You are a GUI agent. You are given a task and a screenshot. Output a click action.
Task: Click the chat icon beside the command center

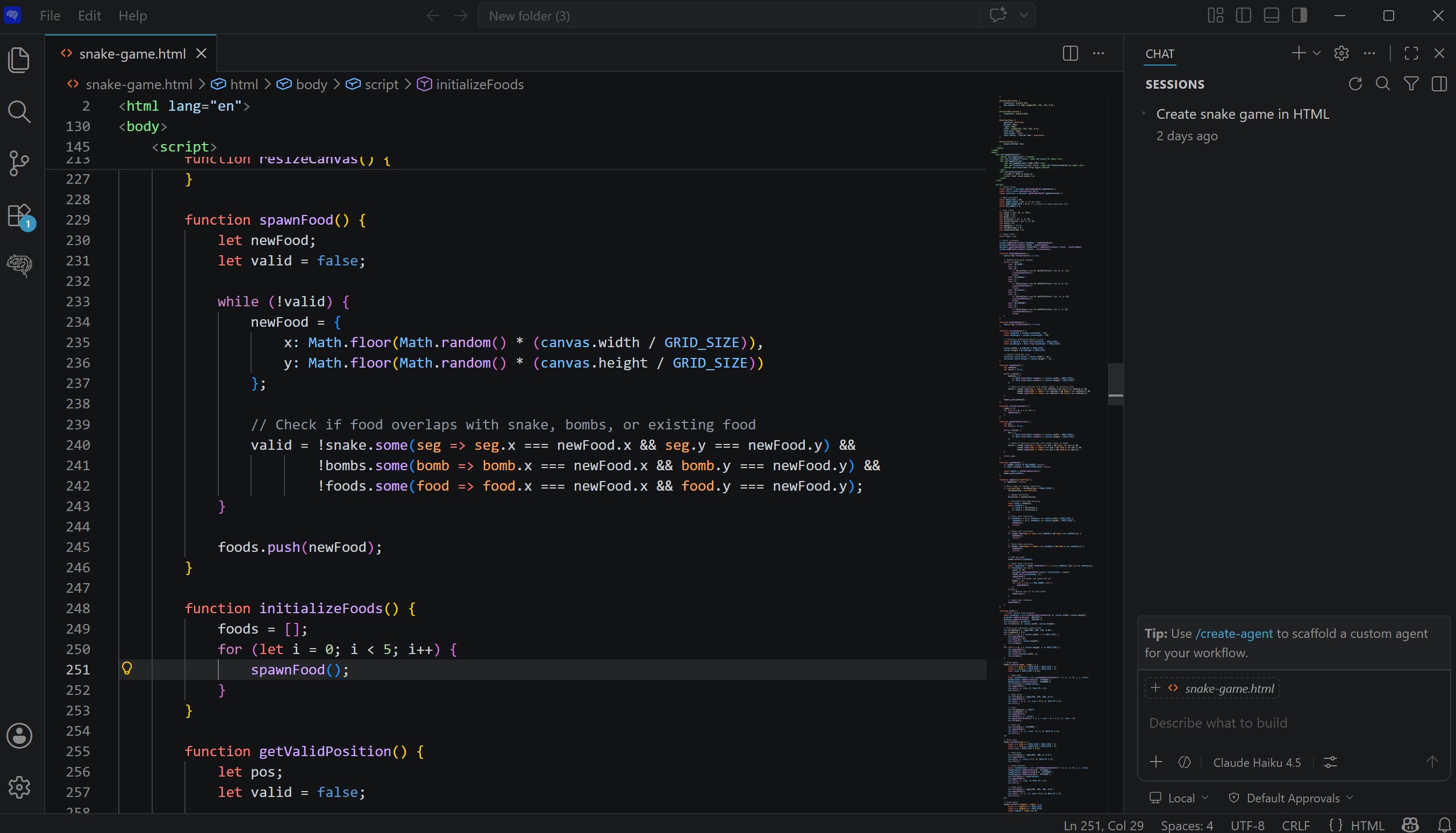pos(998,15)
